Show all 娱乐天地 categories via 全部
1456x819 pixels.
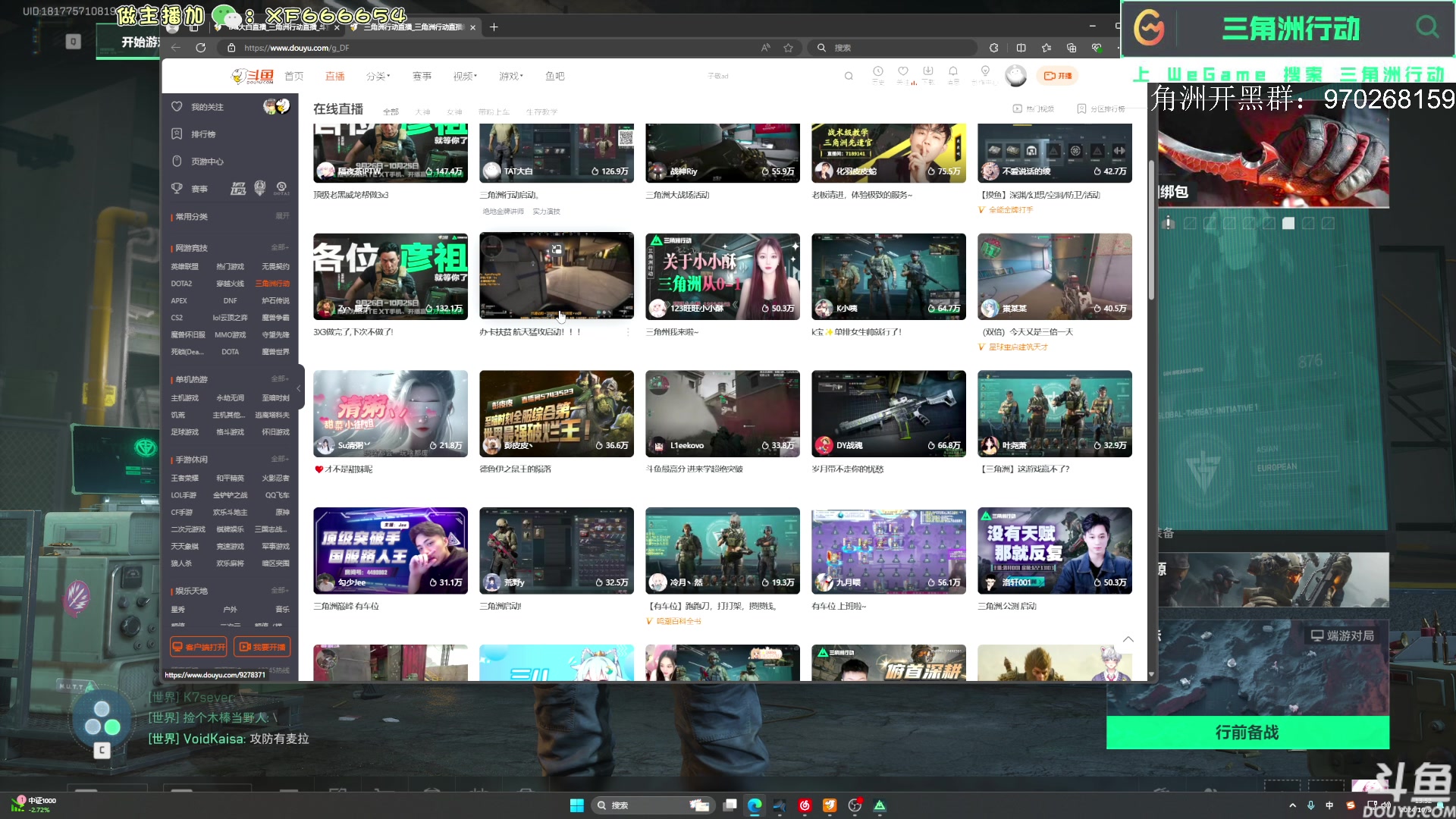280,591
